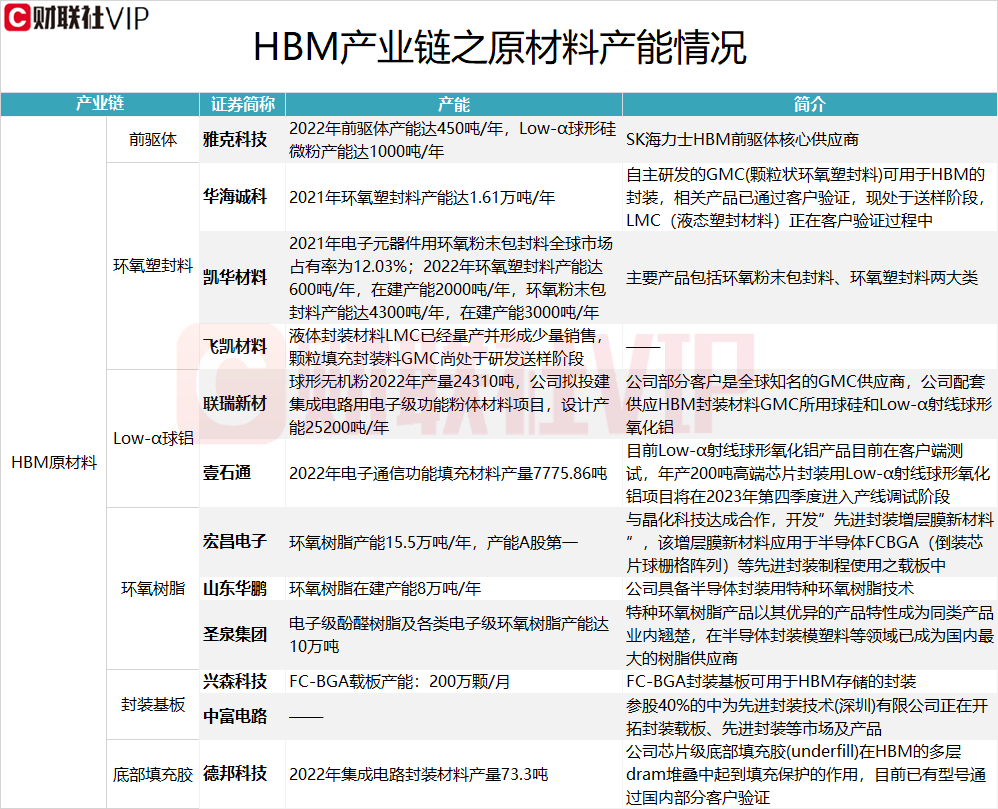Click 德邦科技 cell with 产量73.3吨
Image resolution: width=998 pixels, height=809 pixels.
454,774
